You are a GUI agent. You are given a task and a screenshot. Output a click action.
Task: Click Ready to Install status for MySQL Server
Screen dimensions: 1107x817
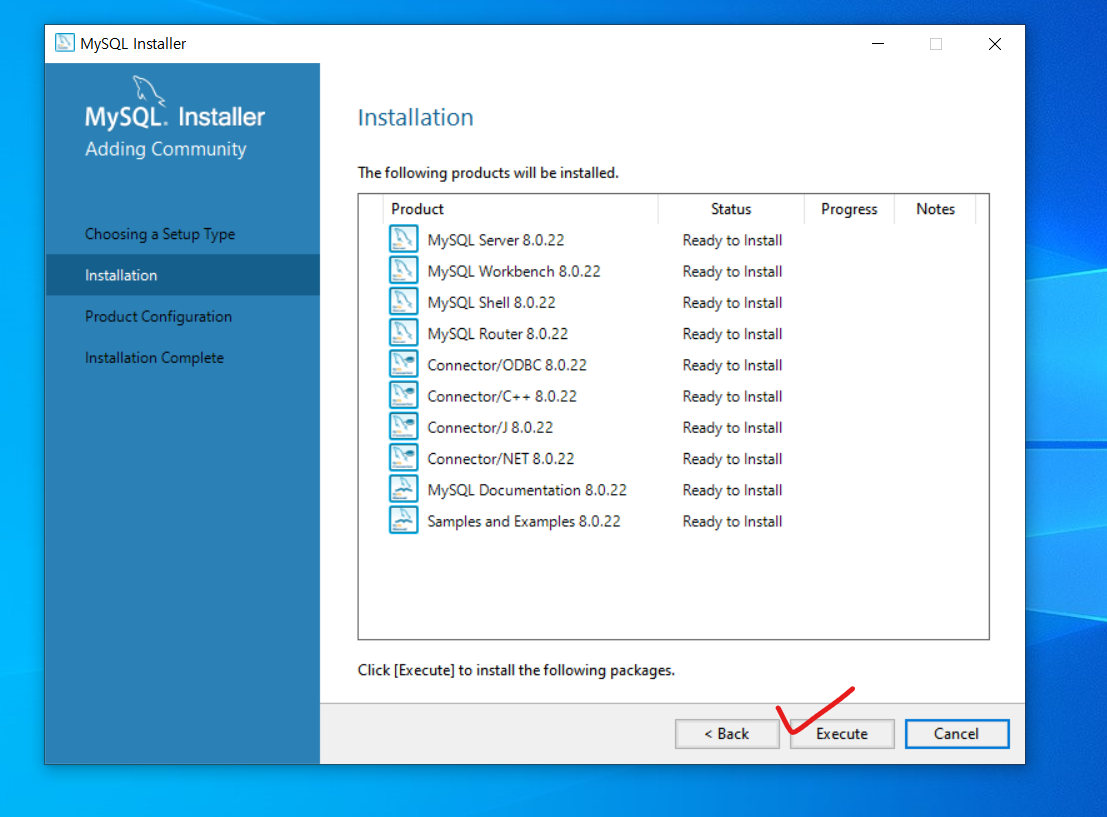point(732,240)
